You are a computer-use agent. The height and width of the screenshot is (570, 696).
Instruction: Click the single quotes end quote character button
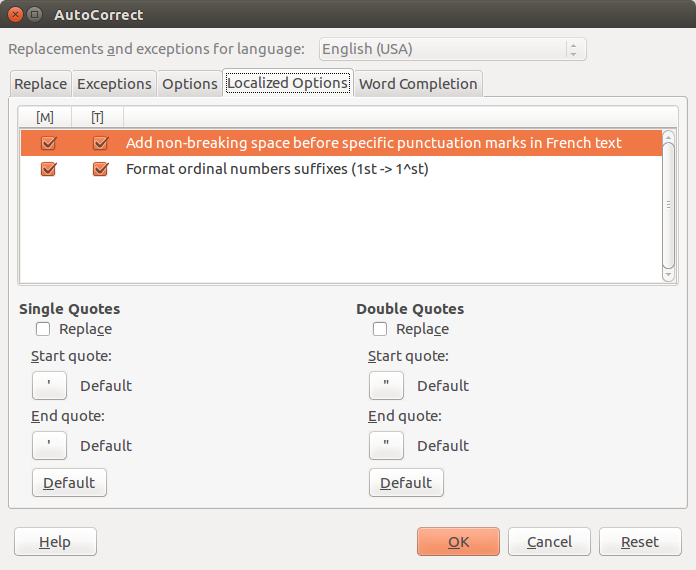(x=49, y=446)
